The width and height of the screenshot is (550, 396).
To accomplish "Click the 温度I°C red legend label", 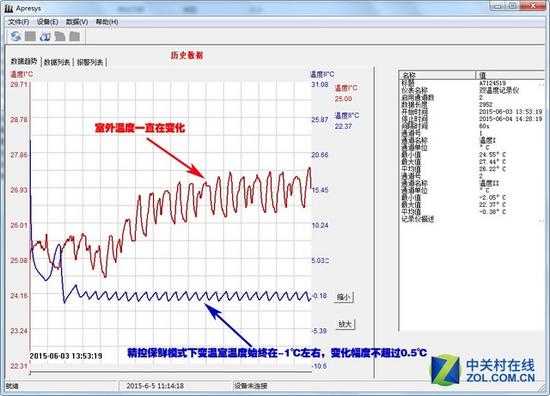I will point(346,88).
